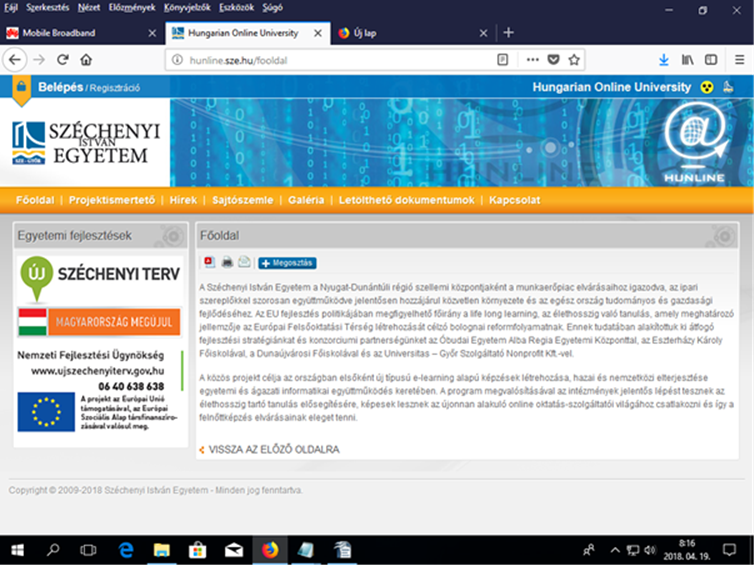Open the Könyvjelzők menu
The height and width of the screenshot is (566, 755).
coord(187,8)
